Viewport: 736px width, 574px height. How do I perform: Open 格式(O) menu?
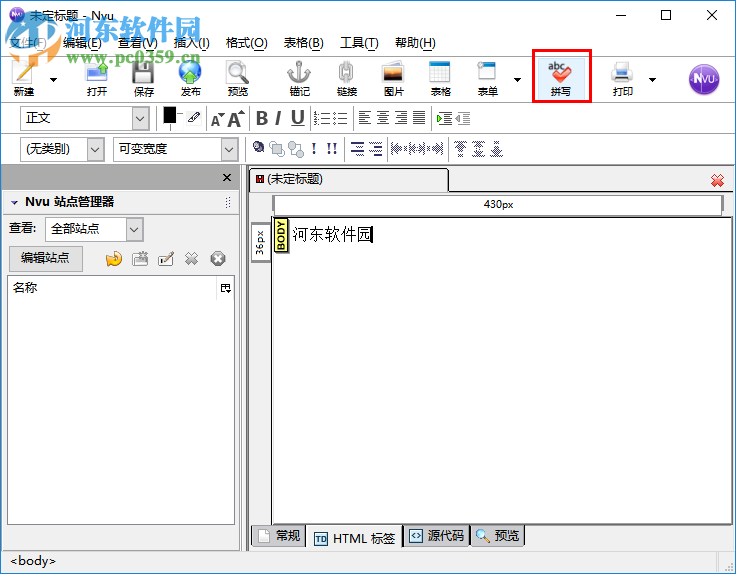click(246, 43)
